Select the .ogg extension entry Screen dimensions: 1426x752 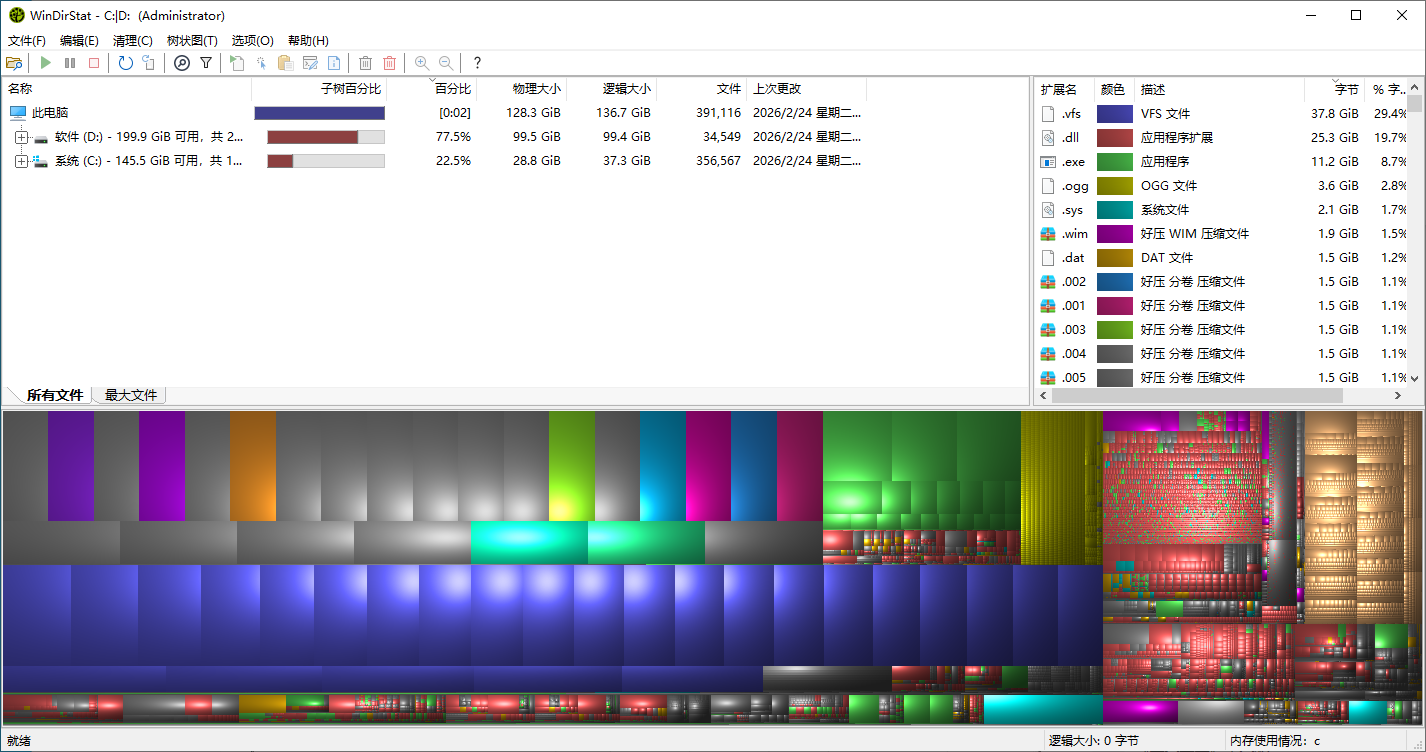click(x=1200, y=185)
